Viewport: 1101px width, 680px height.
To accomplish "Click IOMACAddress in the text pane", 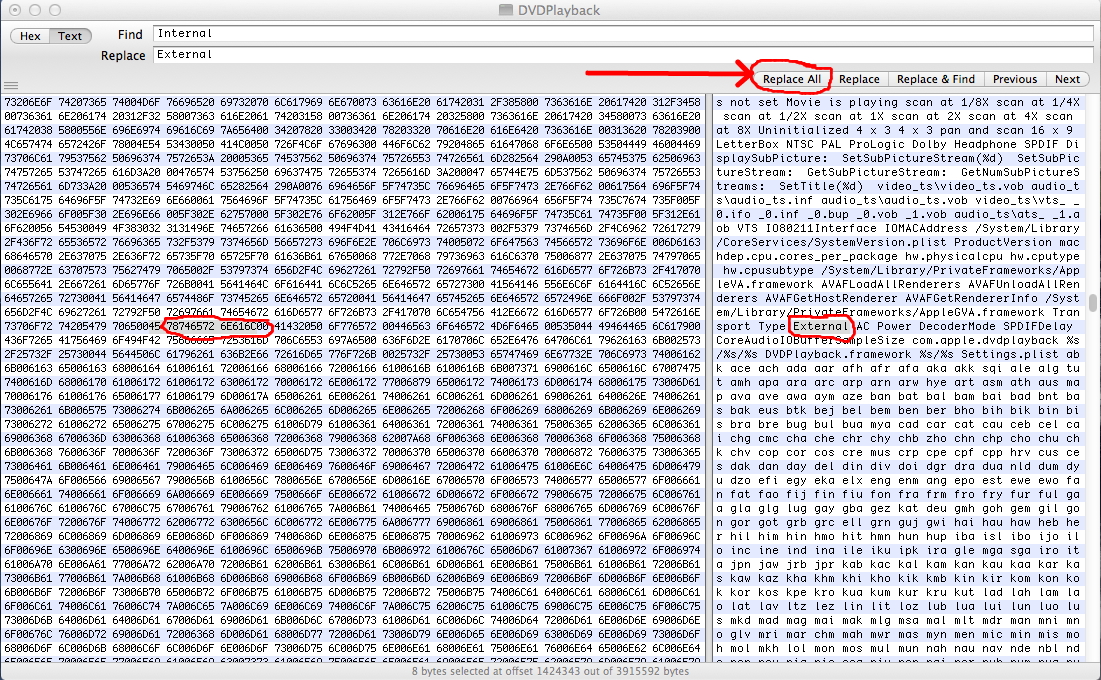I will (926, 228).
